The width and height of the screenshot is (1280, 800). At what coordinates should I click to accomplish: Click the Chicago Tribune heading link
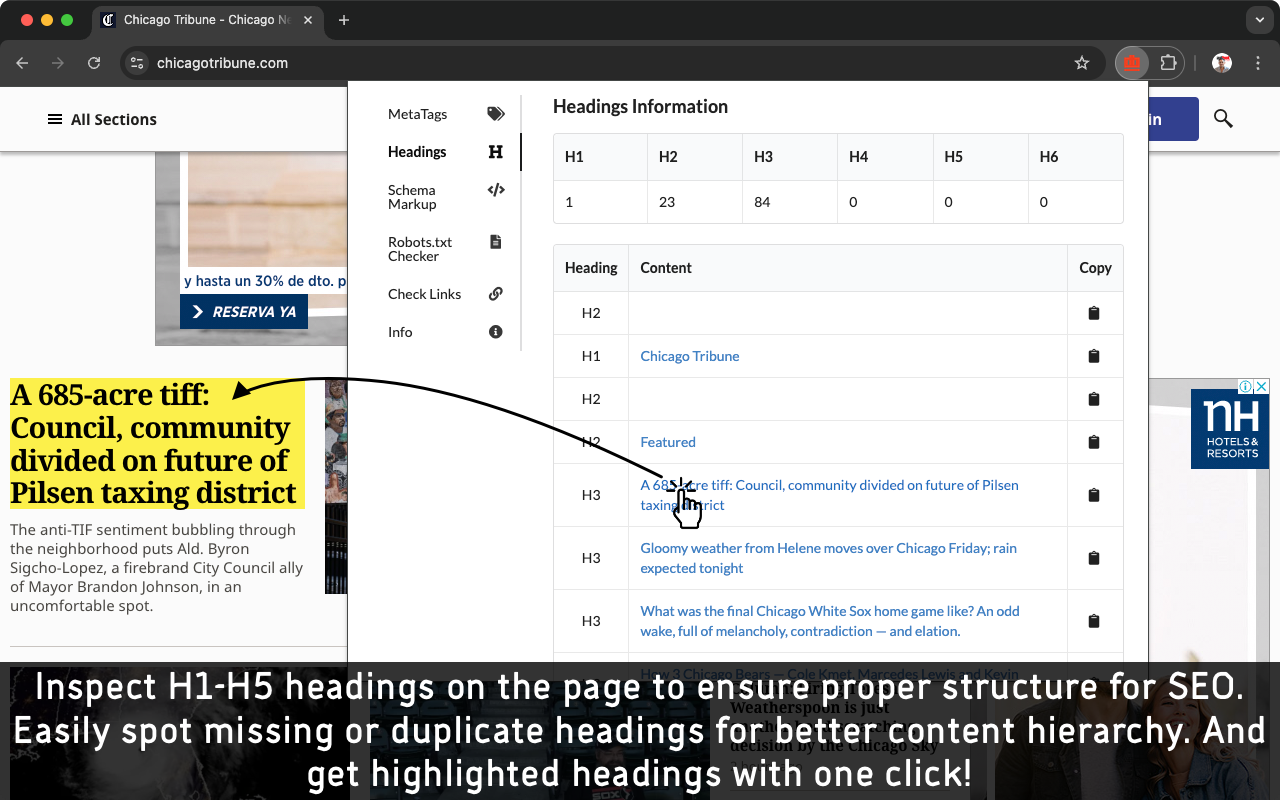click(690, 356)
